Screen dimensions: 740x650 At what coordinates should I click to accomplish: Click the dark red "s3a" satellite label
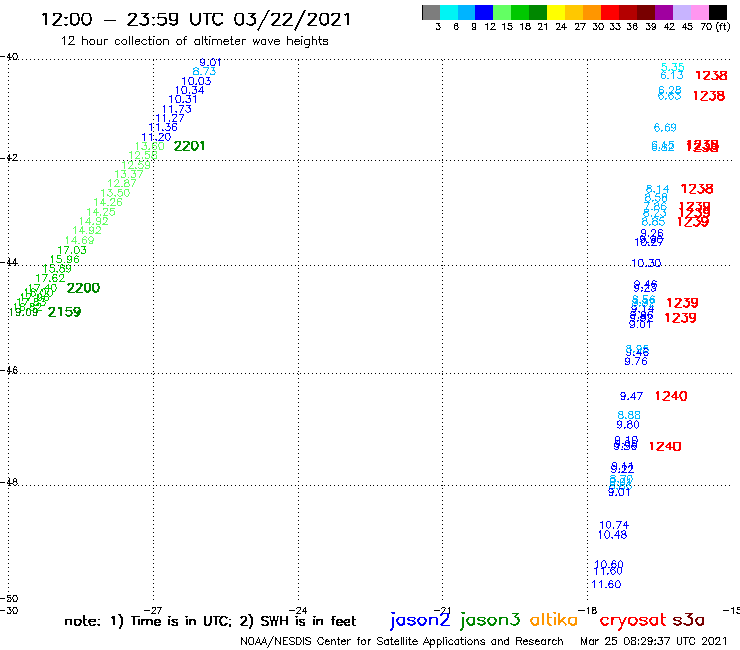(688, 620)
